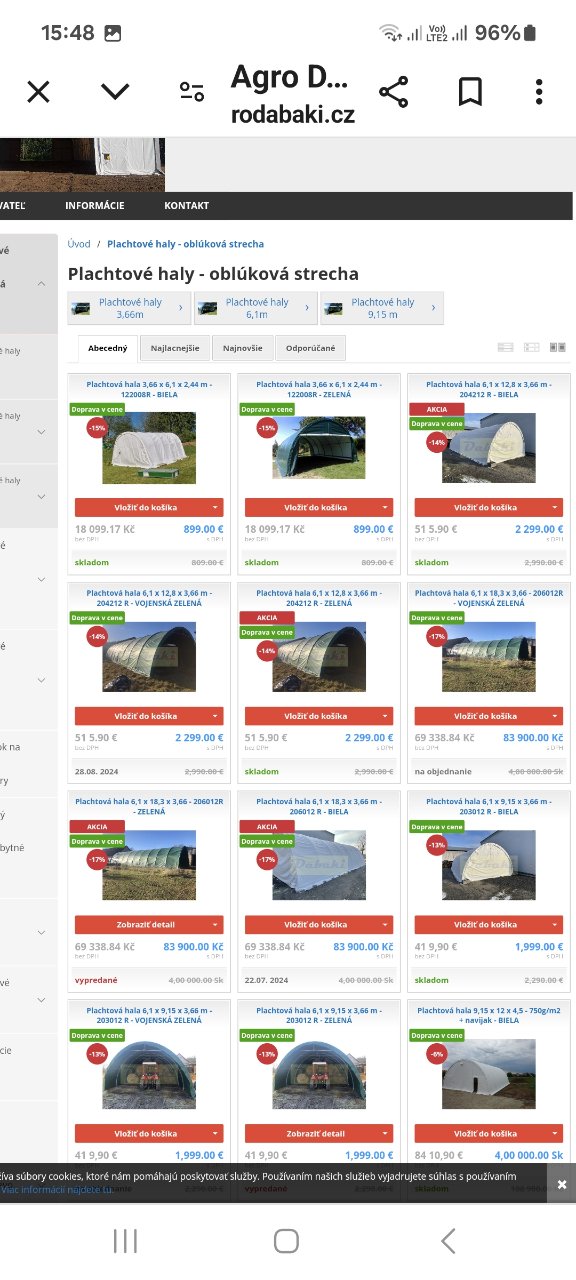Expand the Plachtové haly 9,15 m category
The width and height of the screenshot is (576, 1280).
[x=382, y=308]
